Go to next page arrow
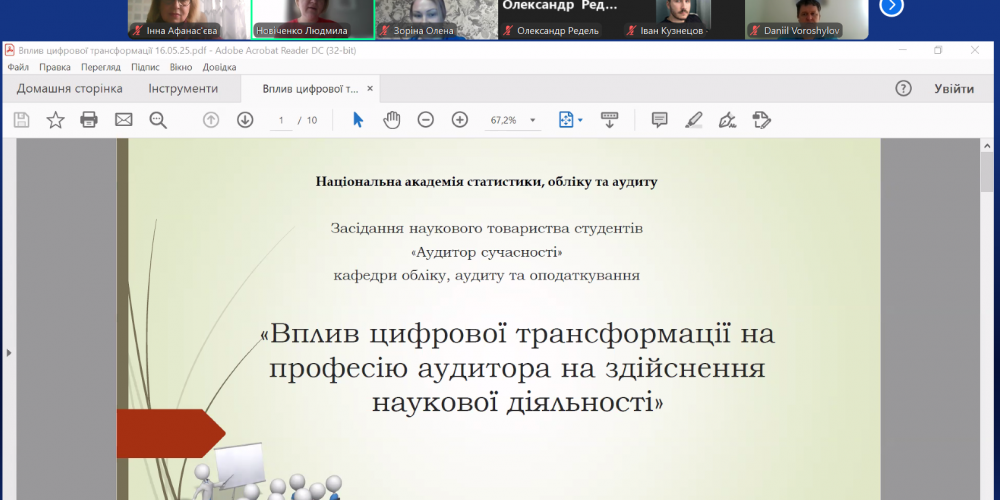 click(x=245, y=120)
